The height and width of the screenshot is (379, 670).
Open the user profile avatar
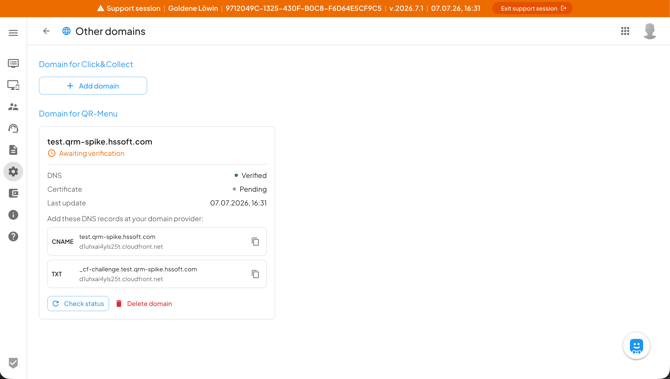pos(650,31)
